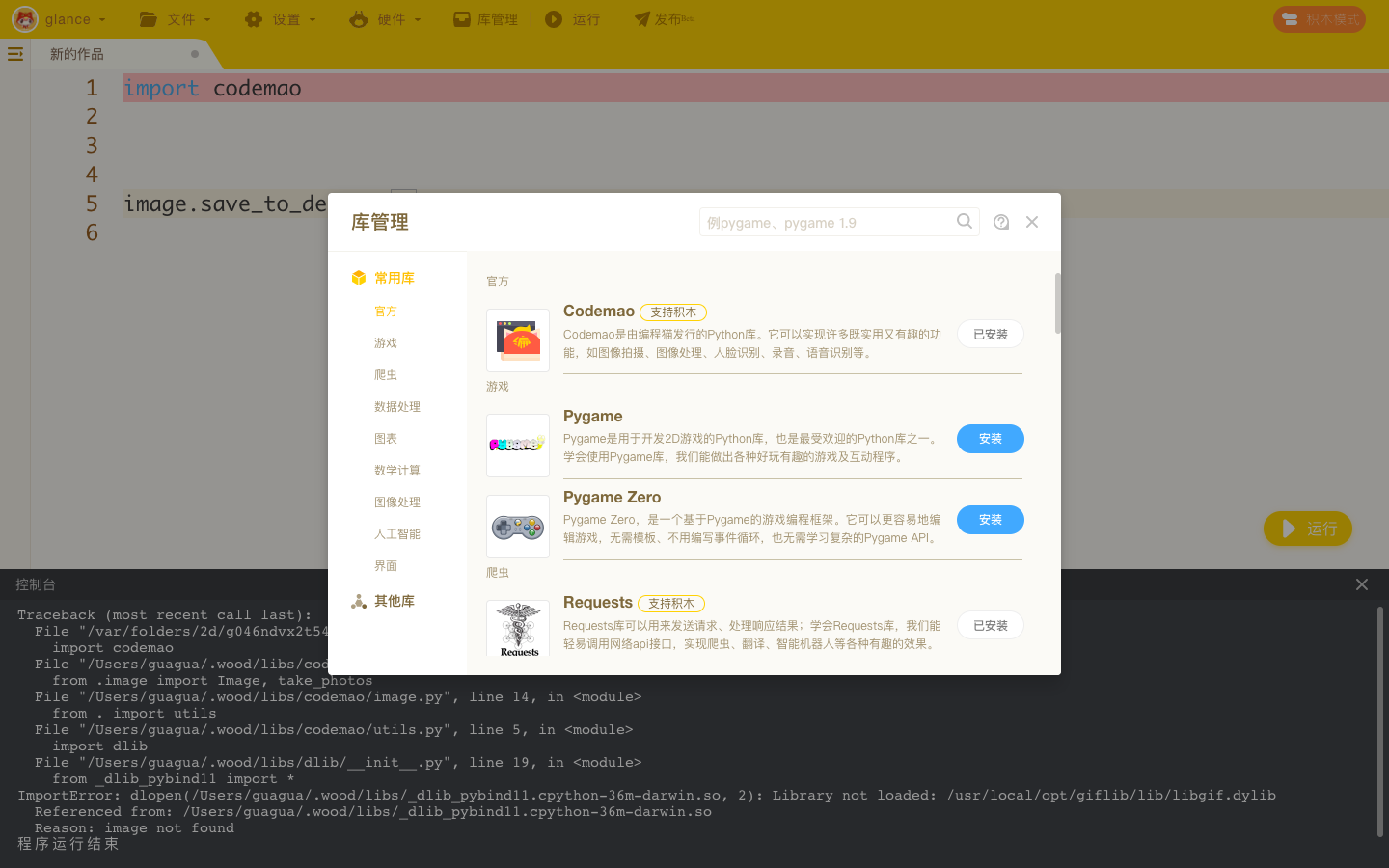Click the 'ImportError: dlopen' console line
Viewport: 1389px width, 868px height.
pyautogui.click(x=646, y=796)
